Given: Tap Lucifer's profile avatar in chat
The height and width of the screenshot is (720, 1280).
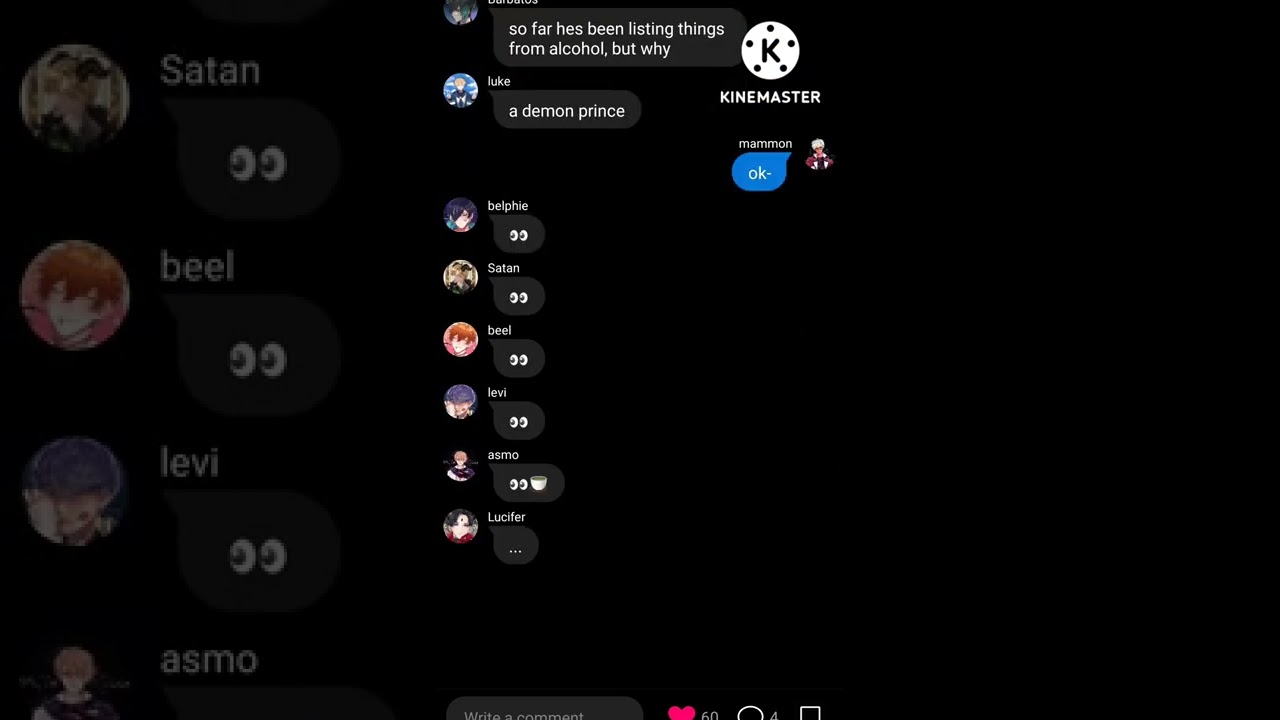Looking at the screenshot, I should coord(460,526).
